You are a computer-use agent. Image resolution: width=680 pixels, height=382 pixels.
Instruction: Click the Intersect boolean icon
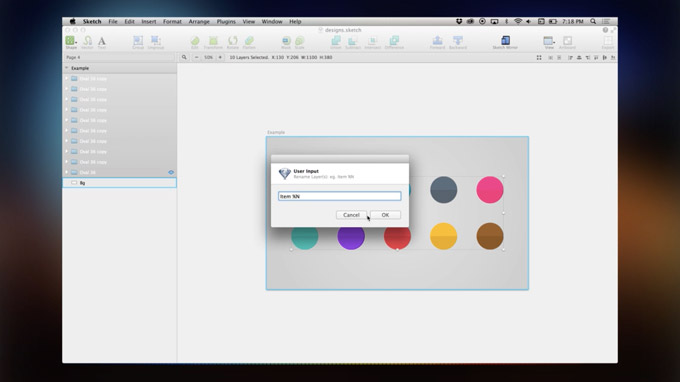tap(372, 42)
